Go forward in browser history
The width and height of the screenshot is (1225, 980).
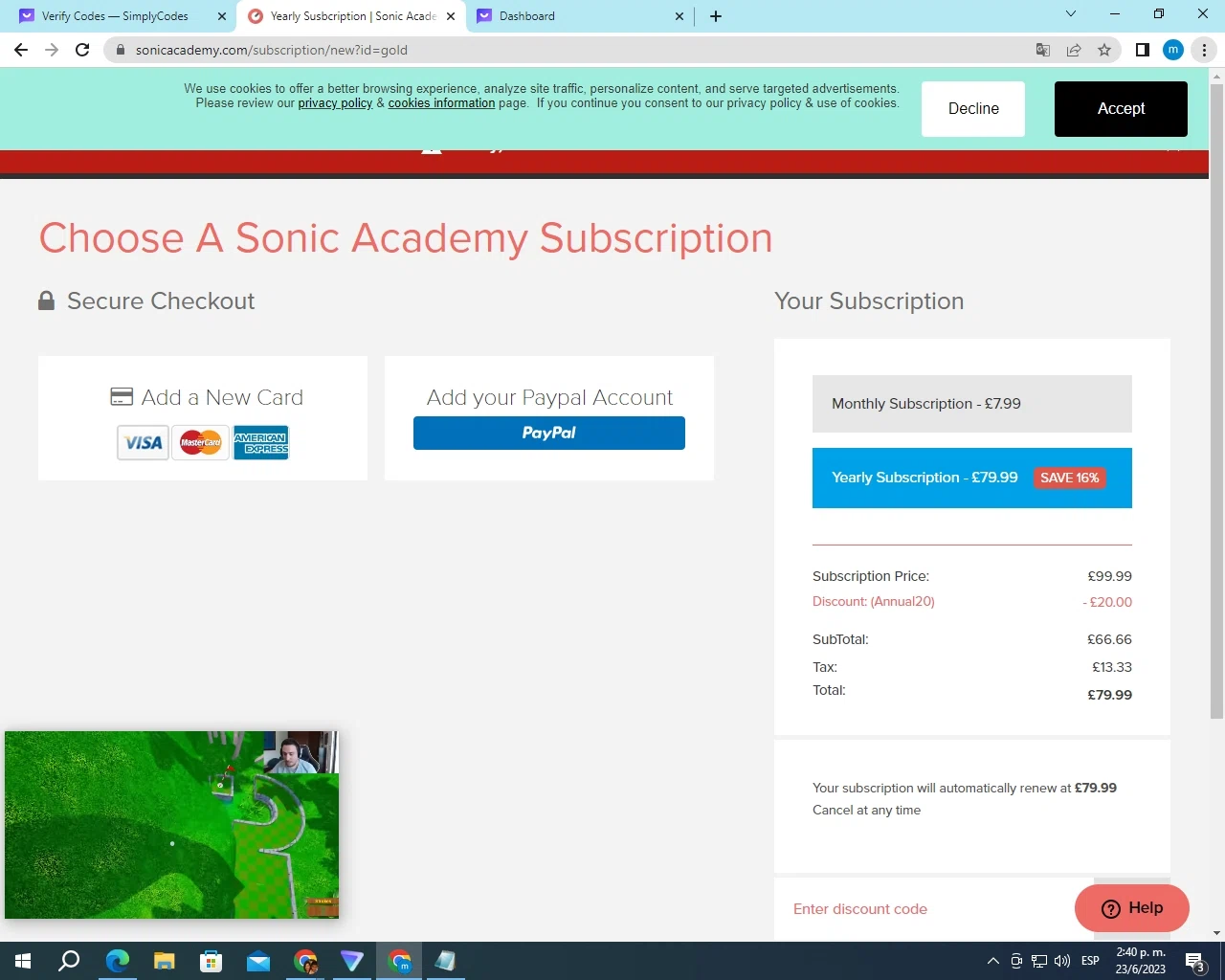[x=52, y=50]
